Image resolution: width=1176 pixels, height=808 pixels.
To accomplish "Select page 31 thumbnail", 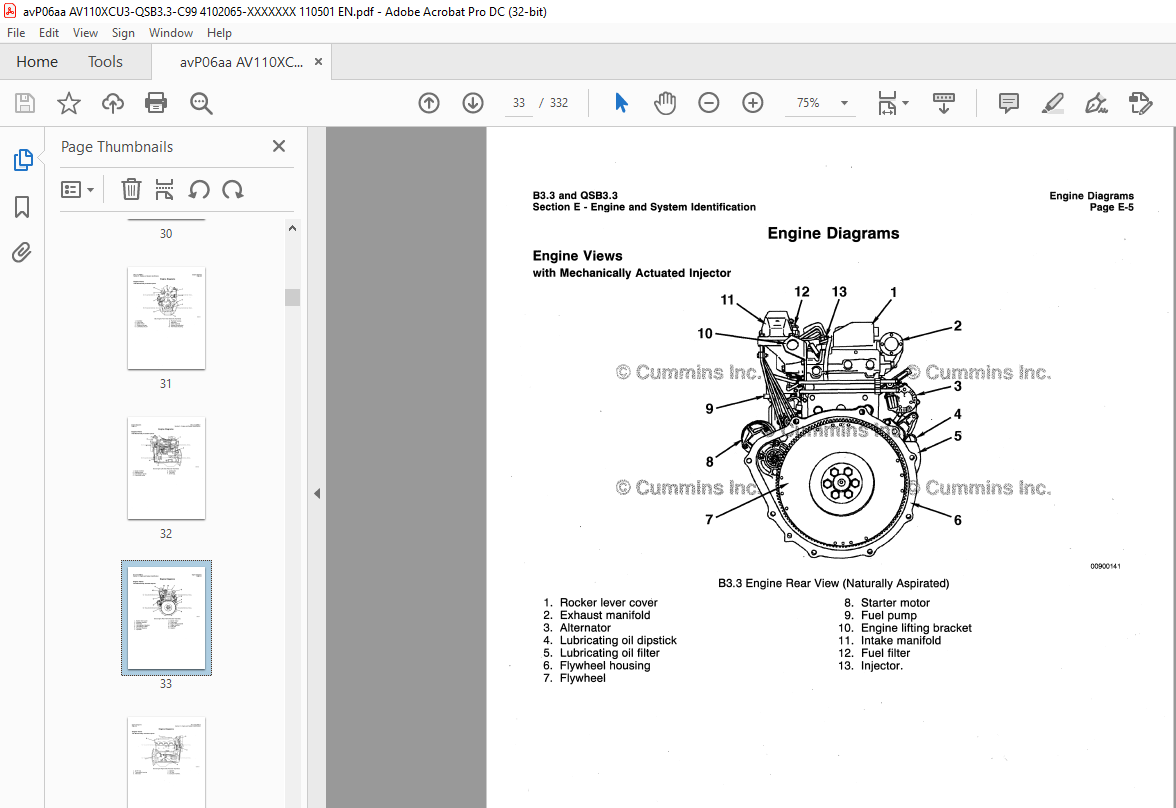I will coord(166,318).
